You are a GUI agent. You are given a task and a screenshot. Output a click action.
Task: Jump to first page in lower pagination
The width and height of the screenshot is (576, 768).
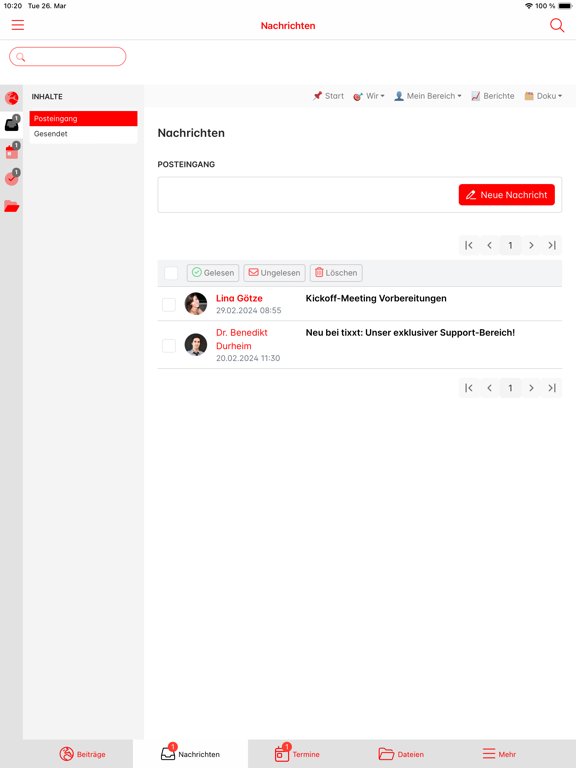469,388
